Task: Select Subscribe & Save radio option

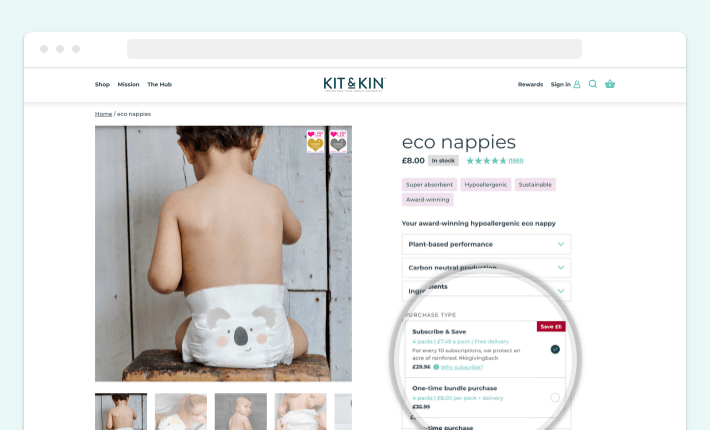Action: pos(555,349)
